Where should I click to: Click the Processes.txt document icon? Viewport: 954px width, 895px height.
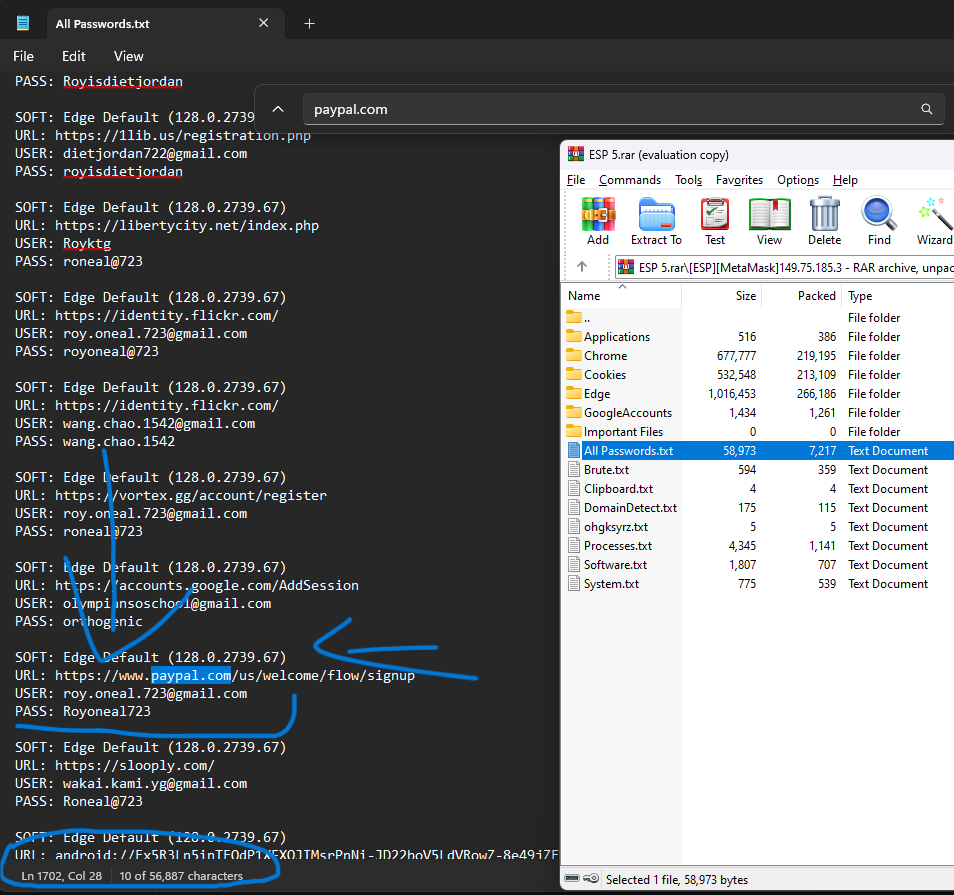574,545
